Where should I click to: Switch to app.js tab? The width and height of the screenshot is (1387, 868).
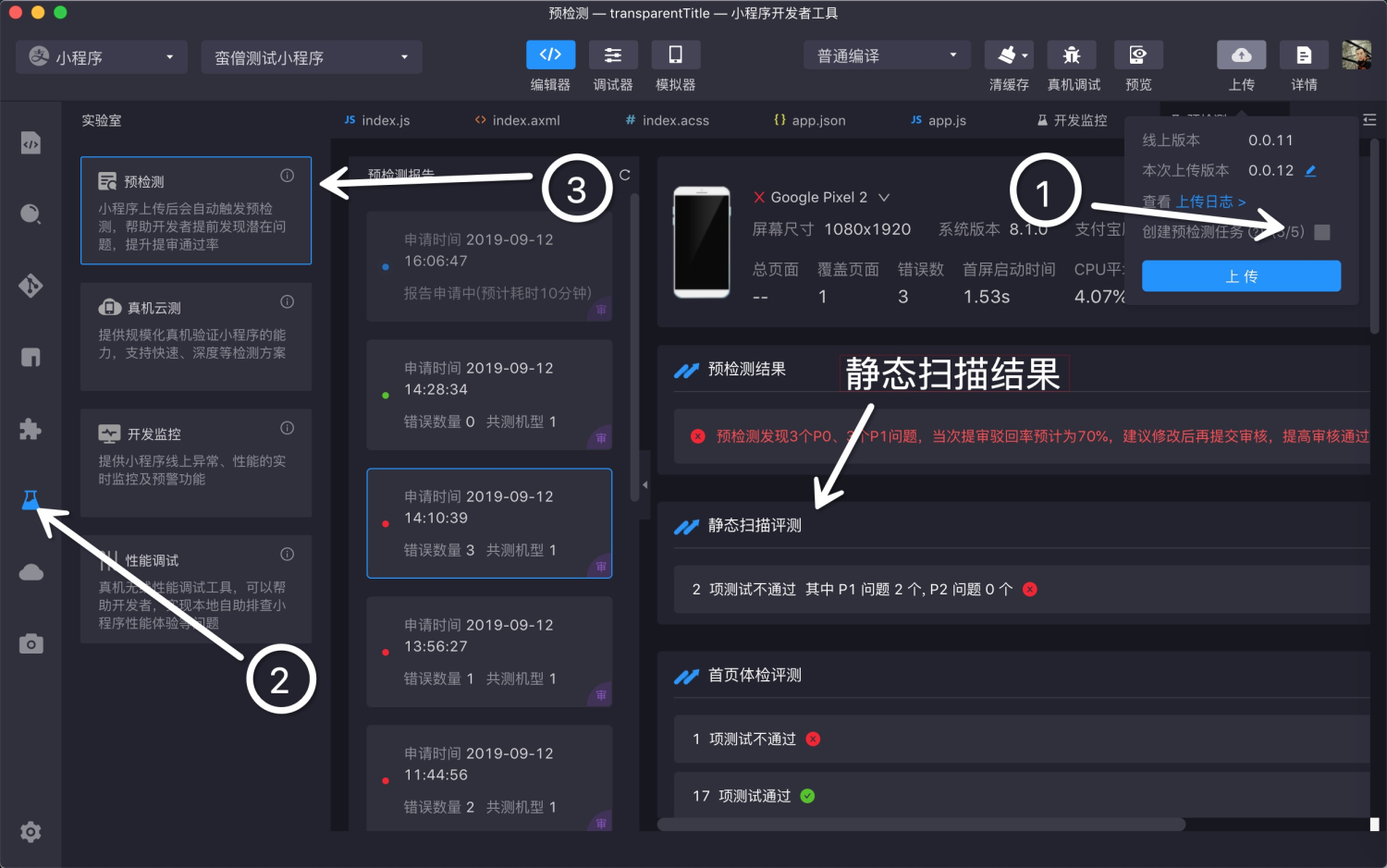click(x=939, y=120)
